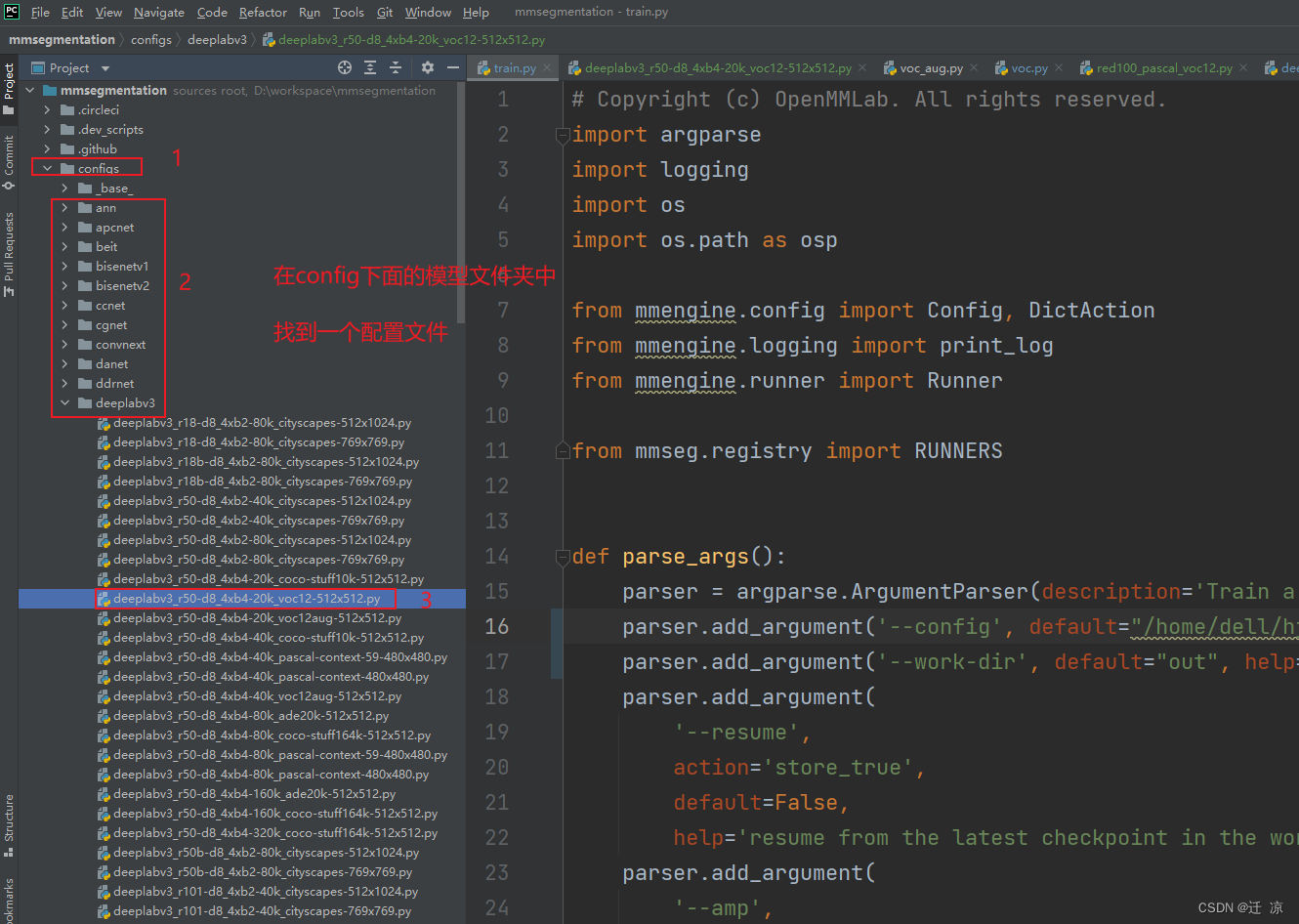Expand the .circleci folder
This screenshot has width=1299, height=924.
point(47,109)
